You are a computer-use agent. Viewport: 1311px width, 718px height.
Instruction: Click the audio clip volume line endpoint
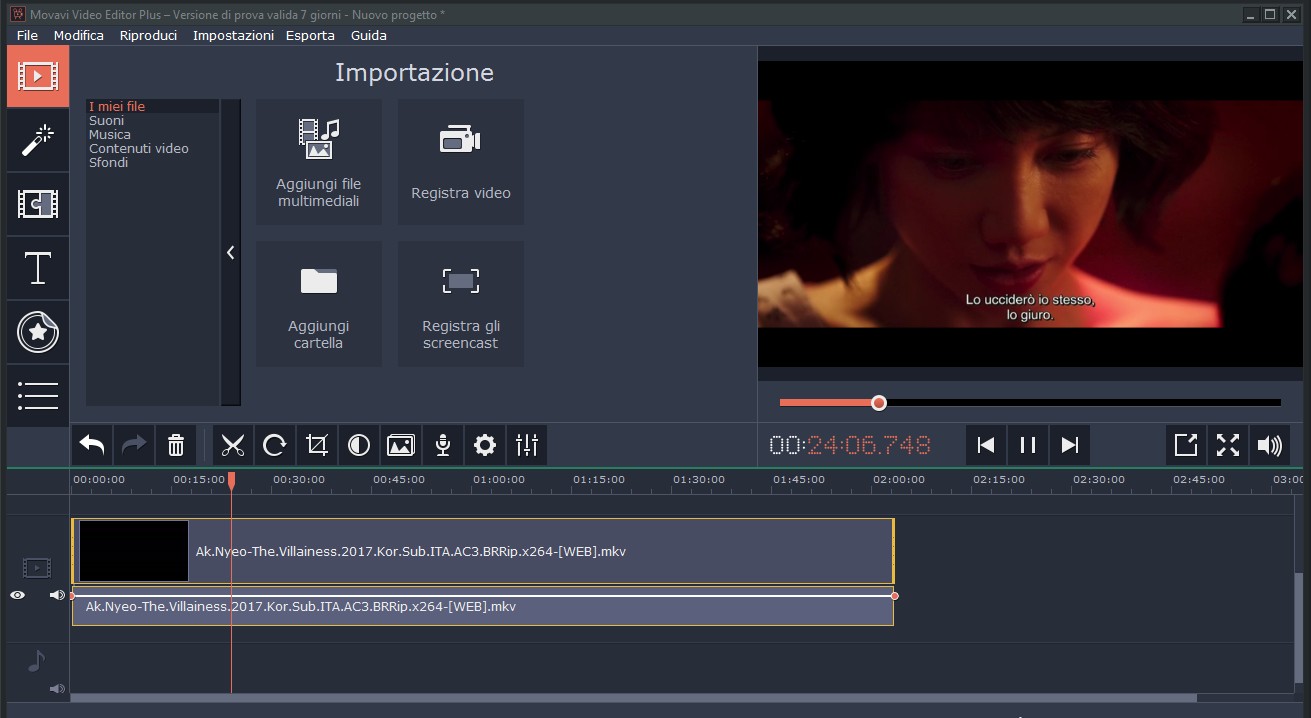pos(894,596)
